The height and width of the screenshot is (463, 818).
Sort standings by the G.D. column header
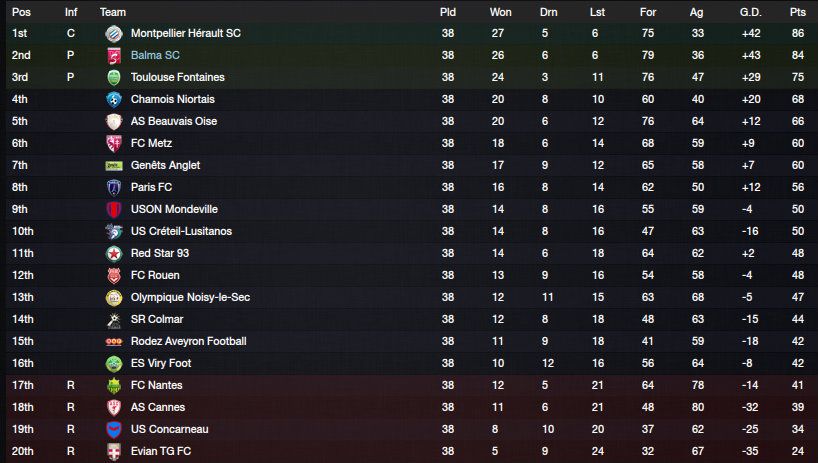point(750,12)
